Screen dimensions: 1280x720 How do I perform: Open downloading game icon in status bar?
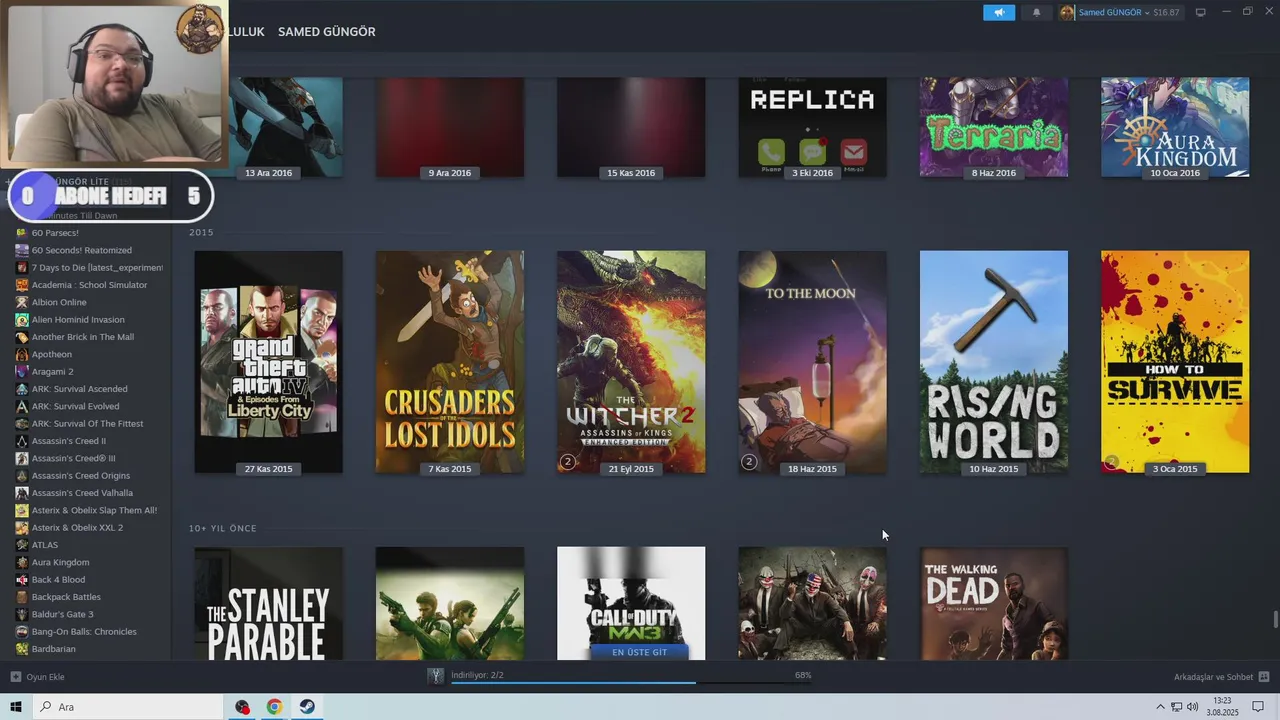click(436, 676)
